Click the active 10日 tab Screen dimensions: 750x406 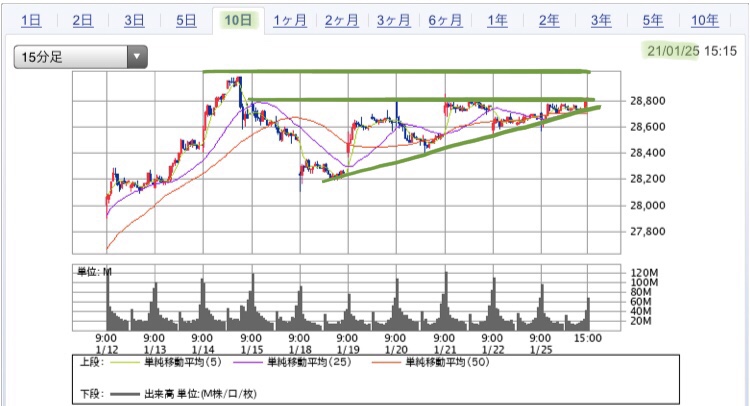(x=238, y=21)
